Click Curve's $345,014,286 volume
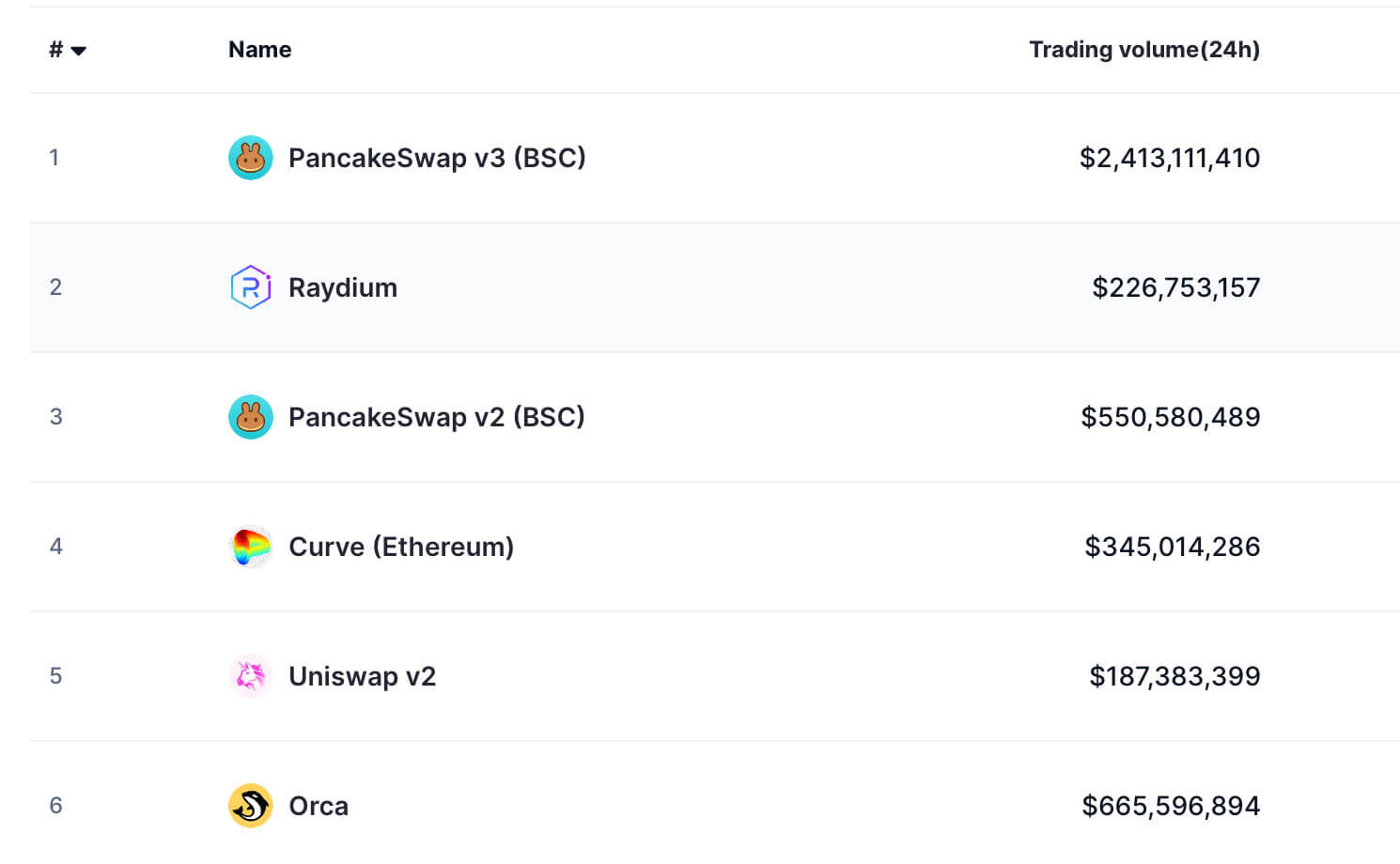Viewport: 1400px width, 864px height. 1172,547
